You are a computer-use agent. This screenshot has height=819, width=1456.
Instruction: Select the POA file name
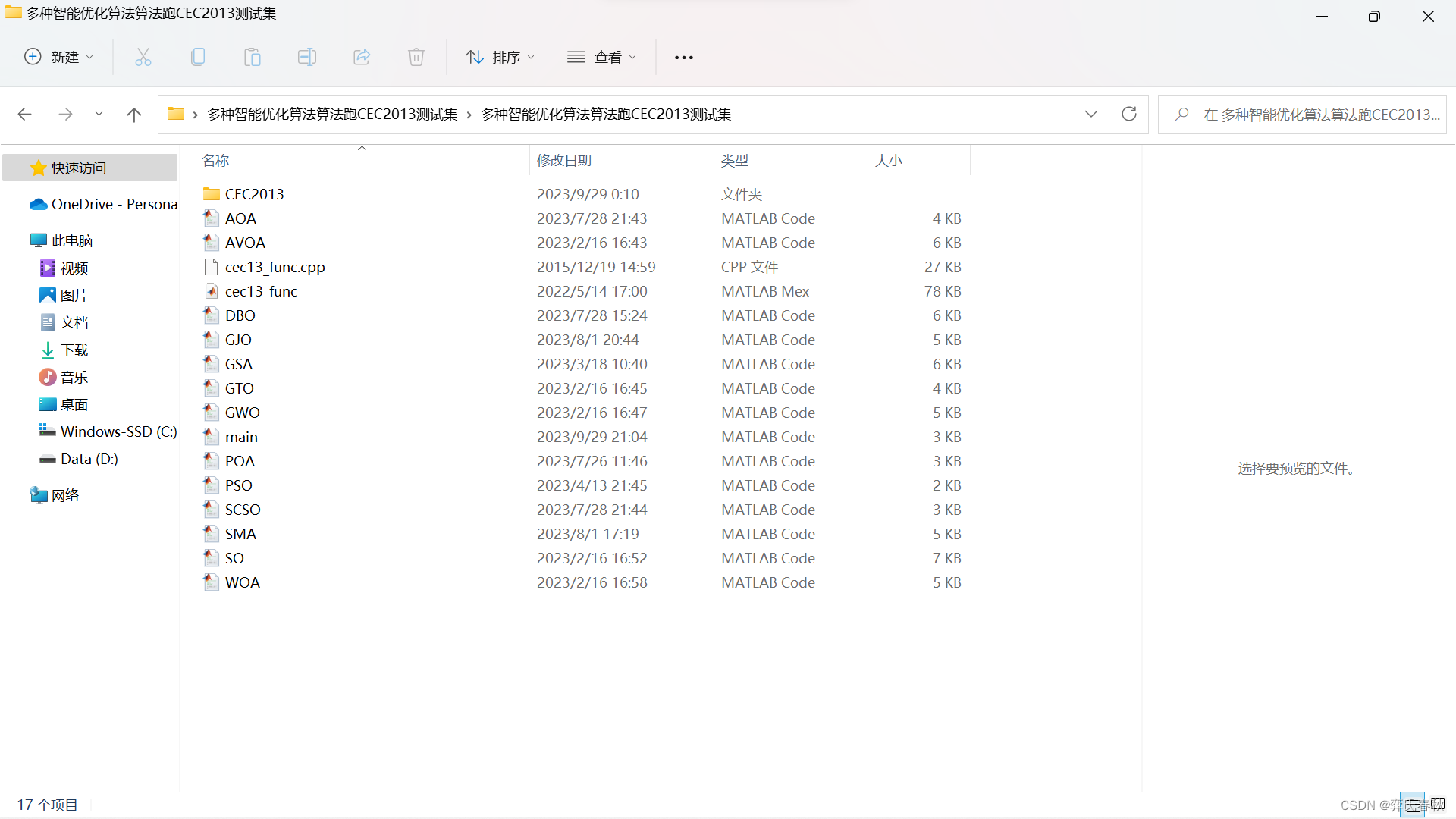(x=240, y=461)
